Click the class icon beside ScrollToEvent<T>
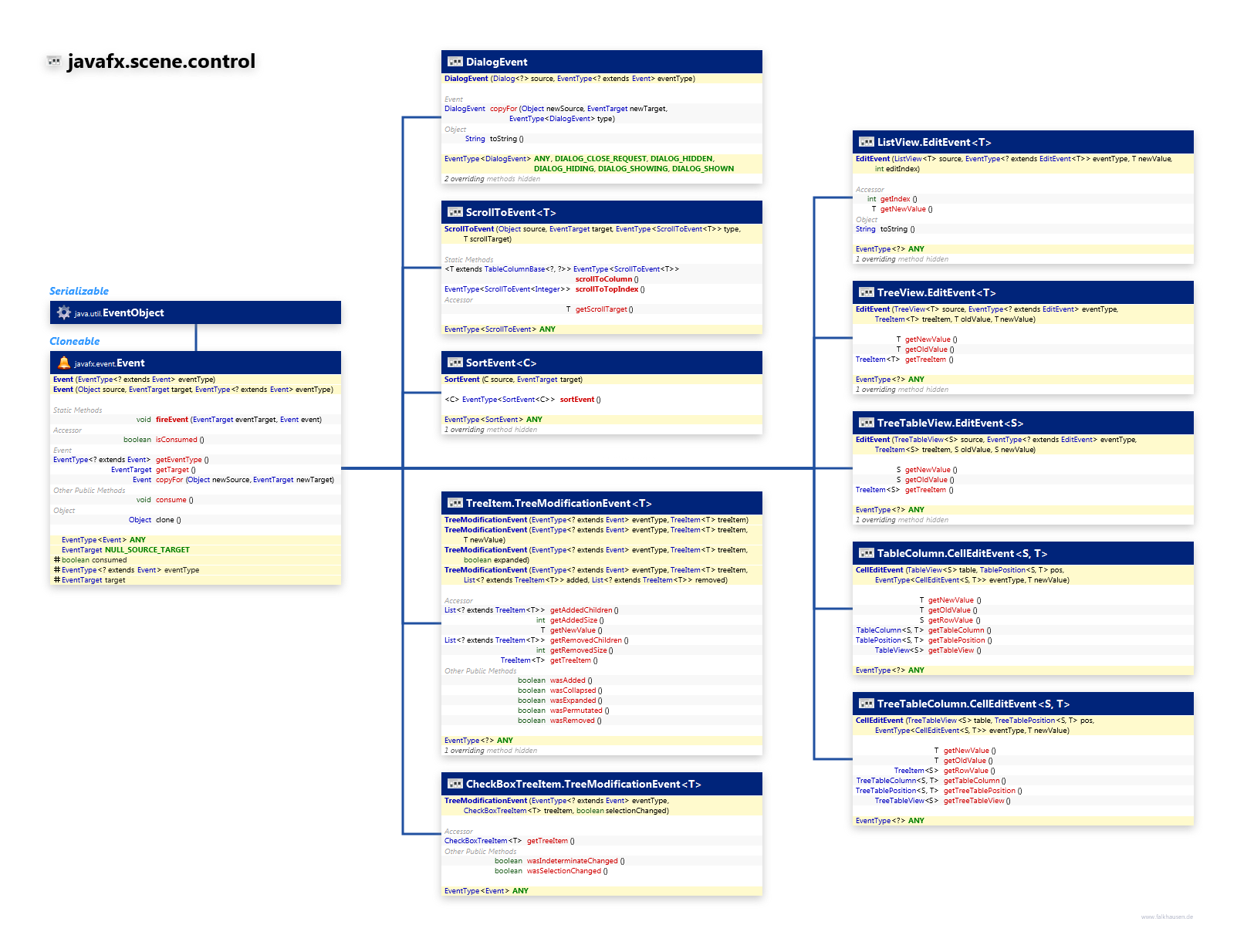 (x=455, y=212)
